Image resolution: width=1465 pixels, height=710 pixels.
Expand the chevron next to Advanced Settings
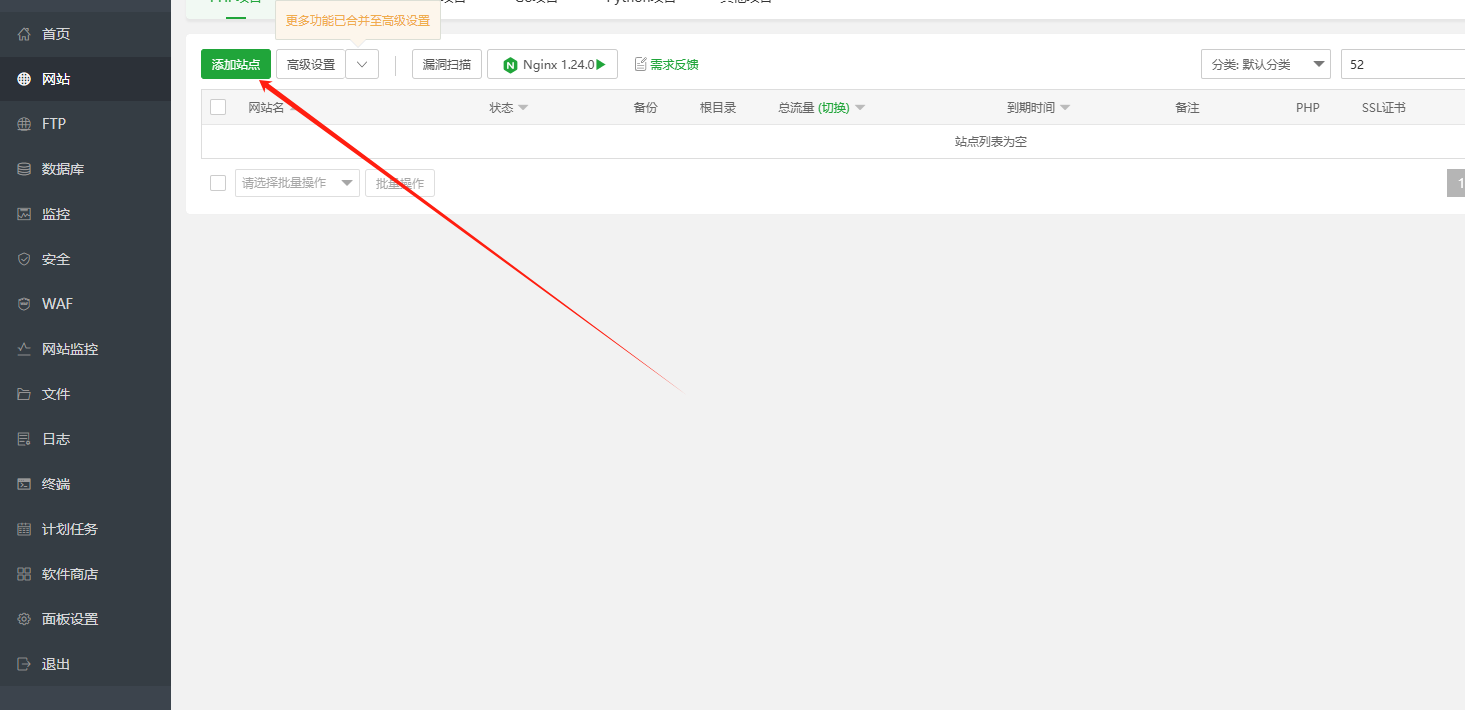pyautogui.click(x=362, y=64)
